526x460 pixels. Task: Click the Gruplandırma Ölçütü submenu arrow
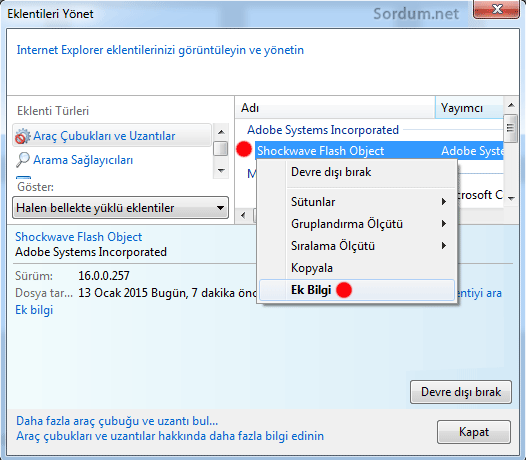[x=444, y=223]
